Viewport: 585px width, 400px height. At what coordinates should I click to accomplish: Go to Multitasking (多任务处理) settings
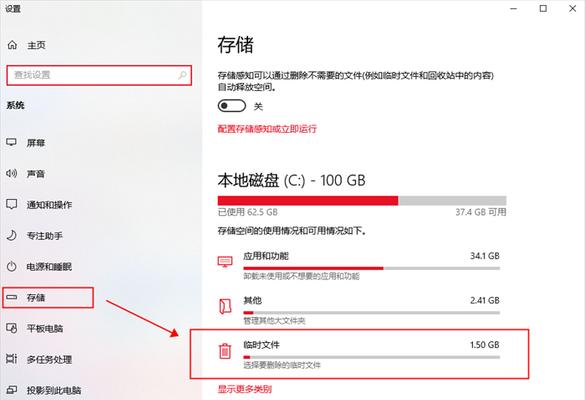pos(49,359)
